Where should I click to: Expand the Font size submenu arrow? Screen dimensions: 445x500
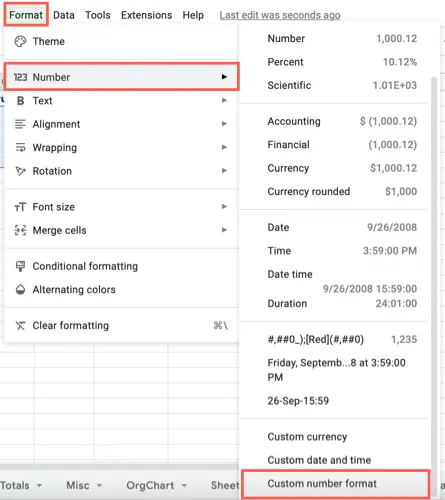point(224,207)
